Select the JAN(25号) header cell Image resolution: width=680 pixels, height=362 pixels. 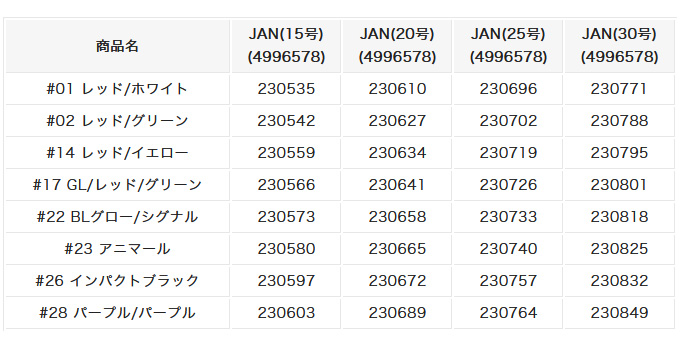[x=508, y=46]
